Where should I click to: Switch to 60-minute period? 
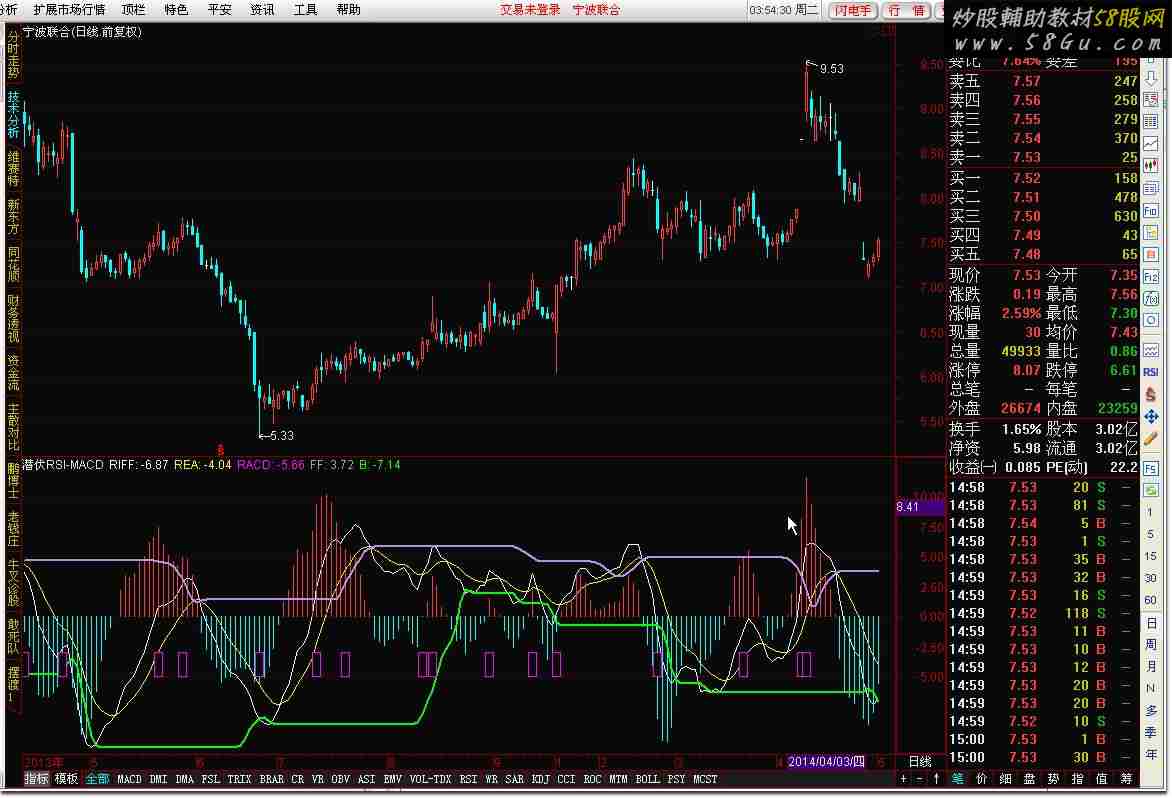click(x=1150, y=599)
